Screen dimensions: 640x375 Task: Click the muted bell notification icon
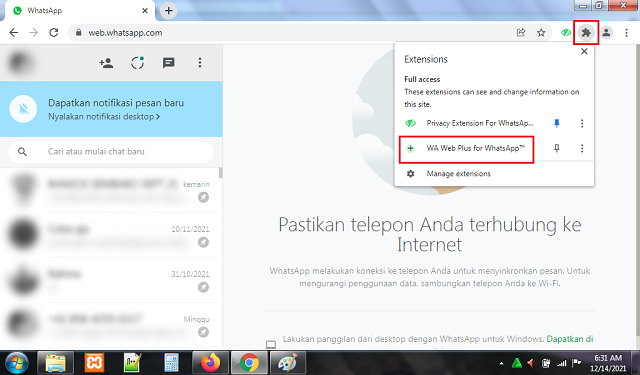(23, 109)
